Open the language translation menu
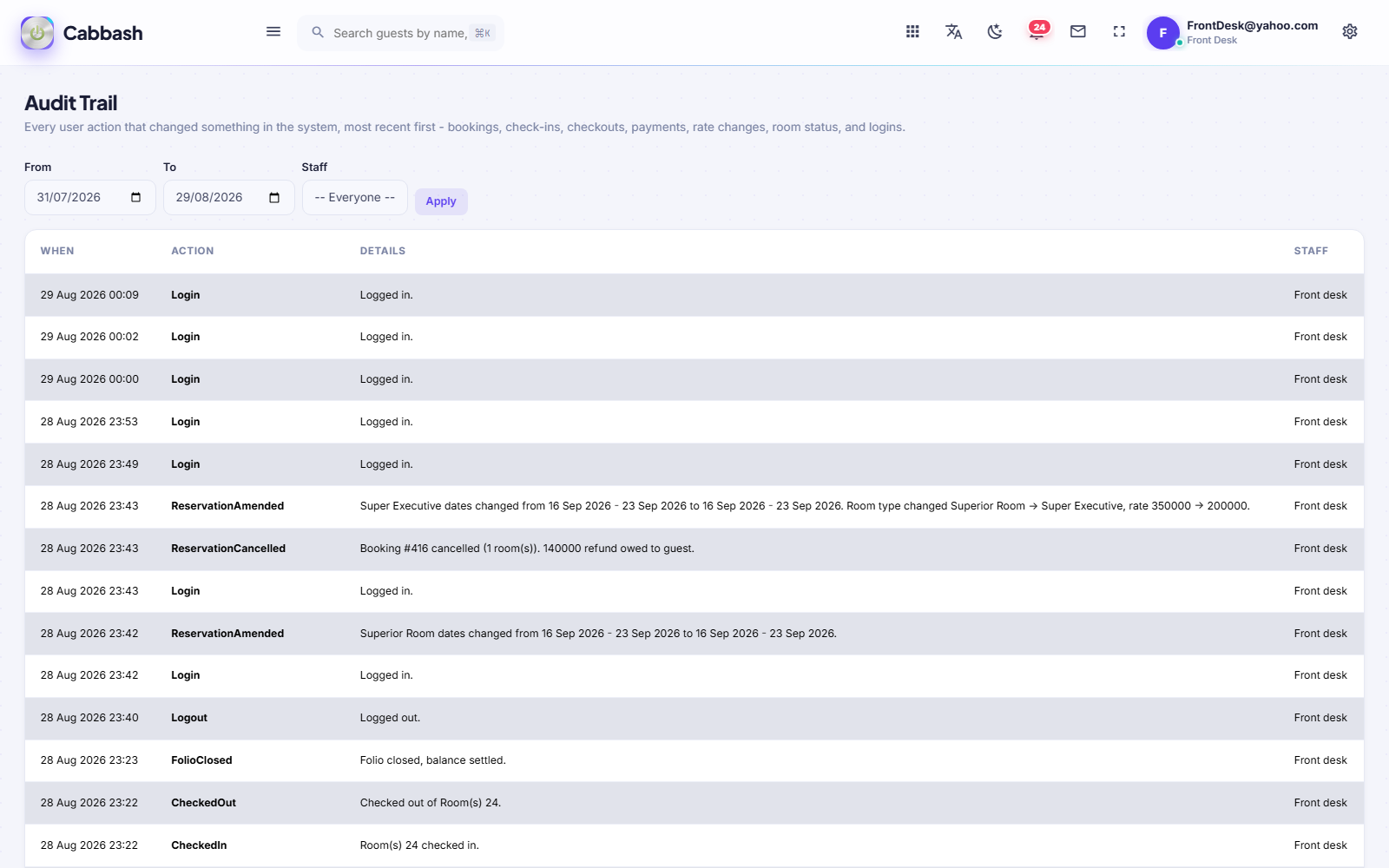The height and width of the screenshot is (868, 1389). click(953, 32)
